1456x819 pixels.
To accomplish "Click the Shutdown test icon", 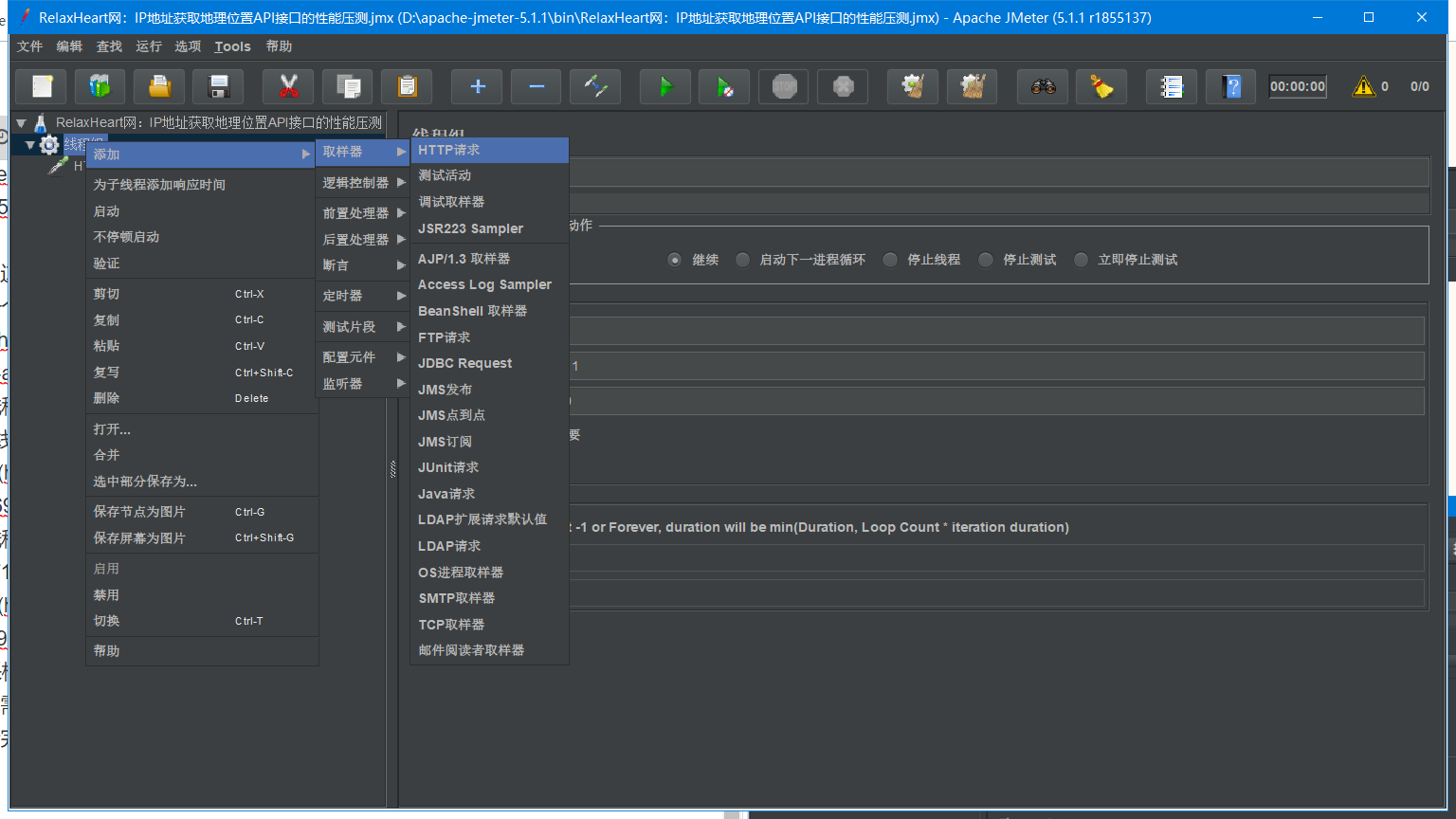I will tap(843, 86).
